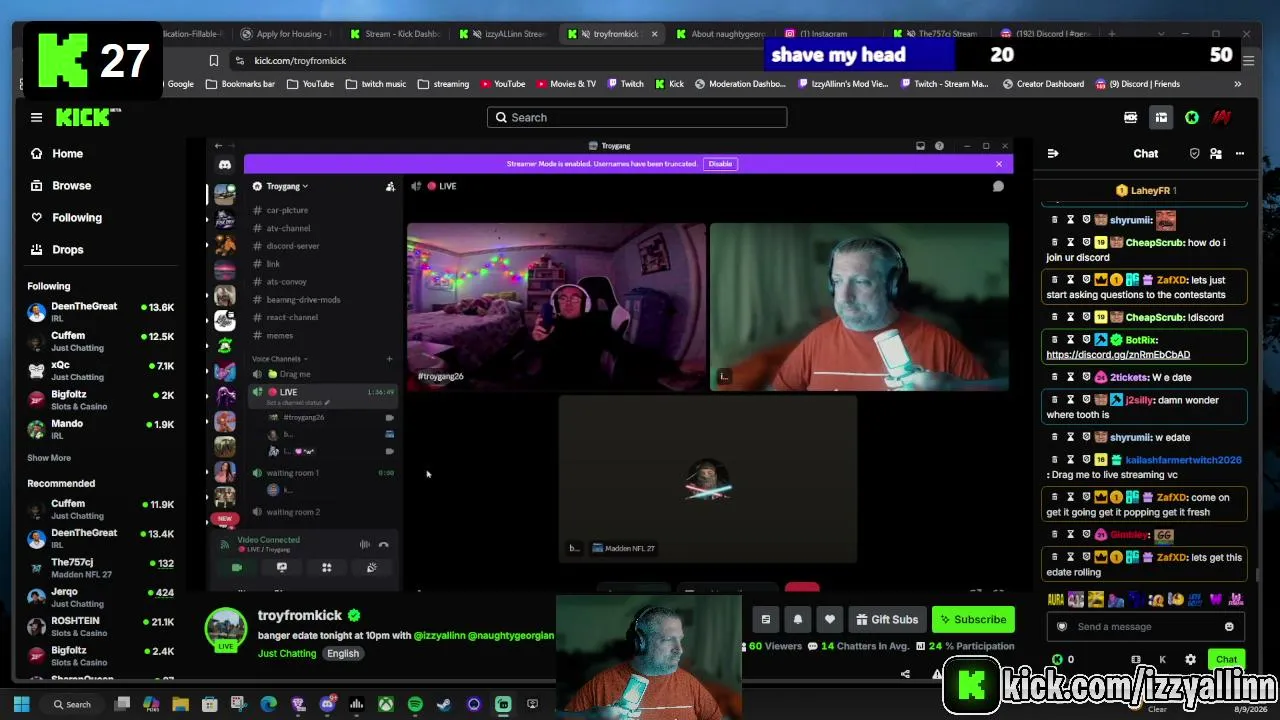1280x720 pixels.
Task: Open Discord inbox icon
Action: pos(920,146)
